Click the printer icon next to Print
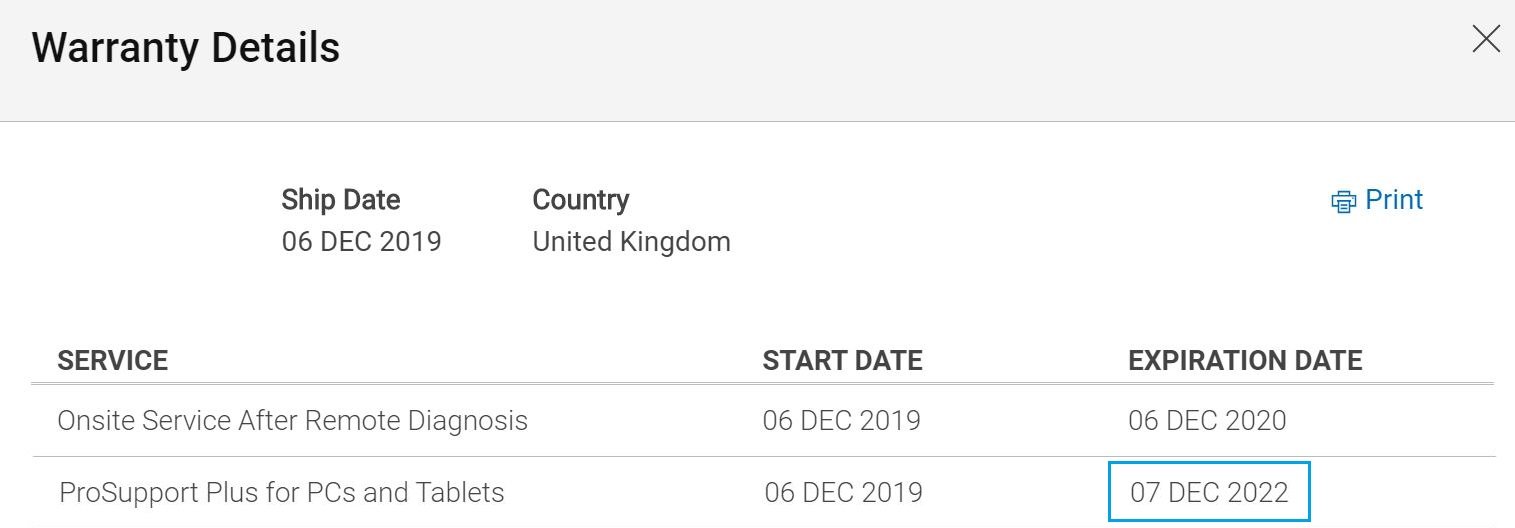Screen dimensions: 1515x528 (x=1342, y=202)
